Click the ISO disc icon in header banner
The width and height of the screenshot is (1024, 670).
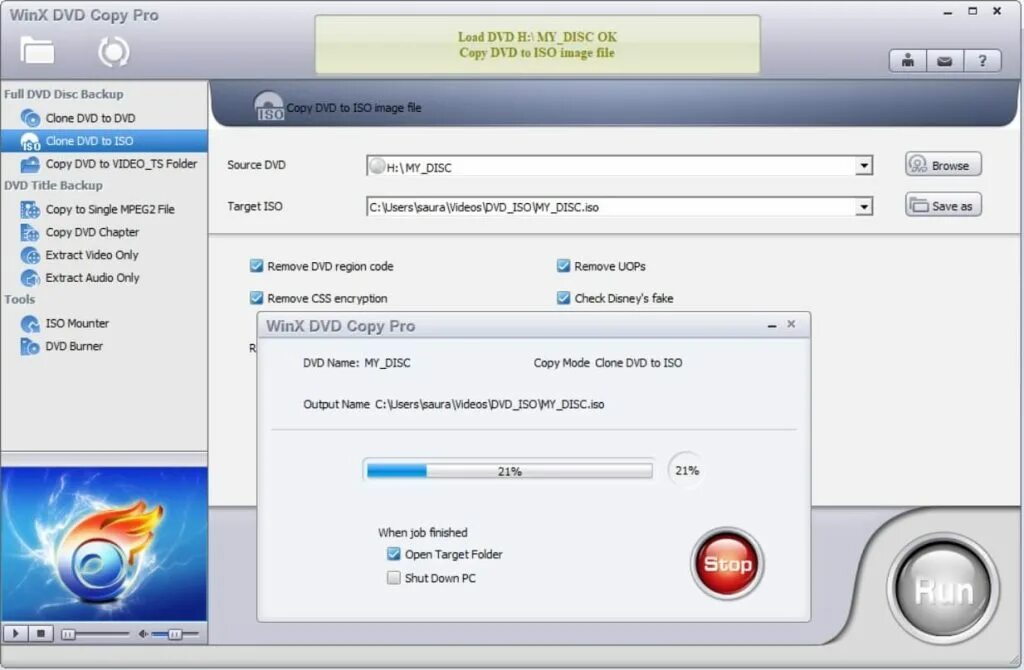click(268, 106)
